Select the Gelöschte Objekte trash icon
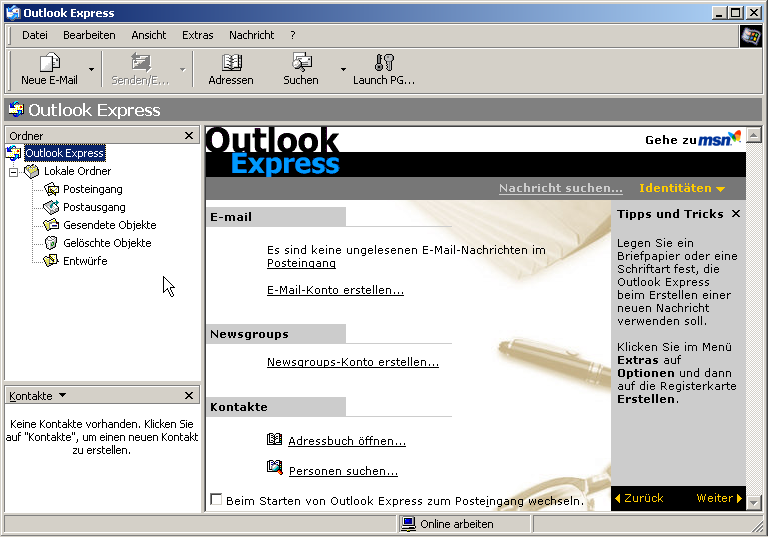 [51, 243]
